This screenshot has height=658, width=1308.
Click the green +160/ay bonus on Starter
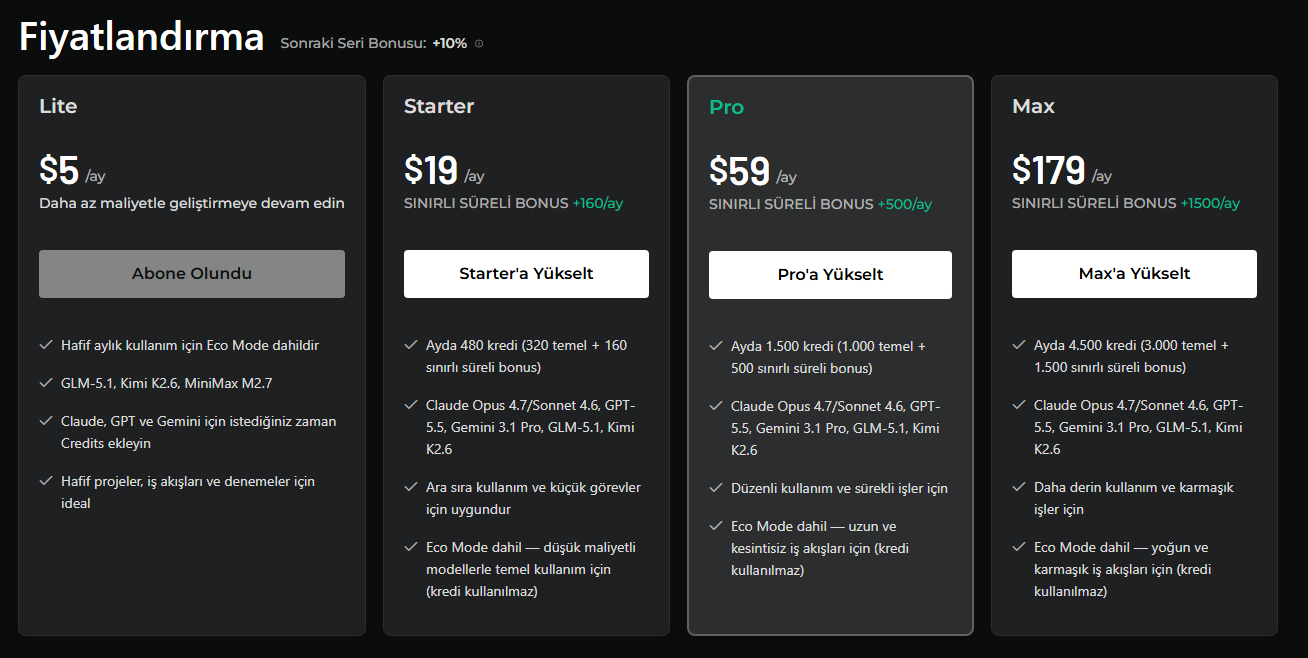click(598, 203)
